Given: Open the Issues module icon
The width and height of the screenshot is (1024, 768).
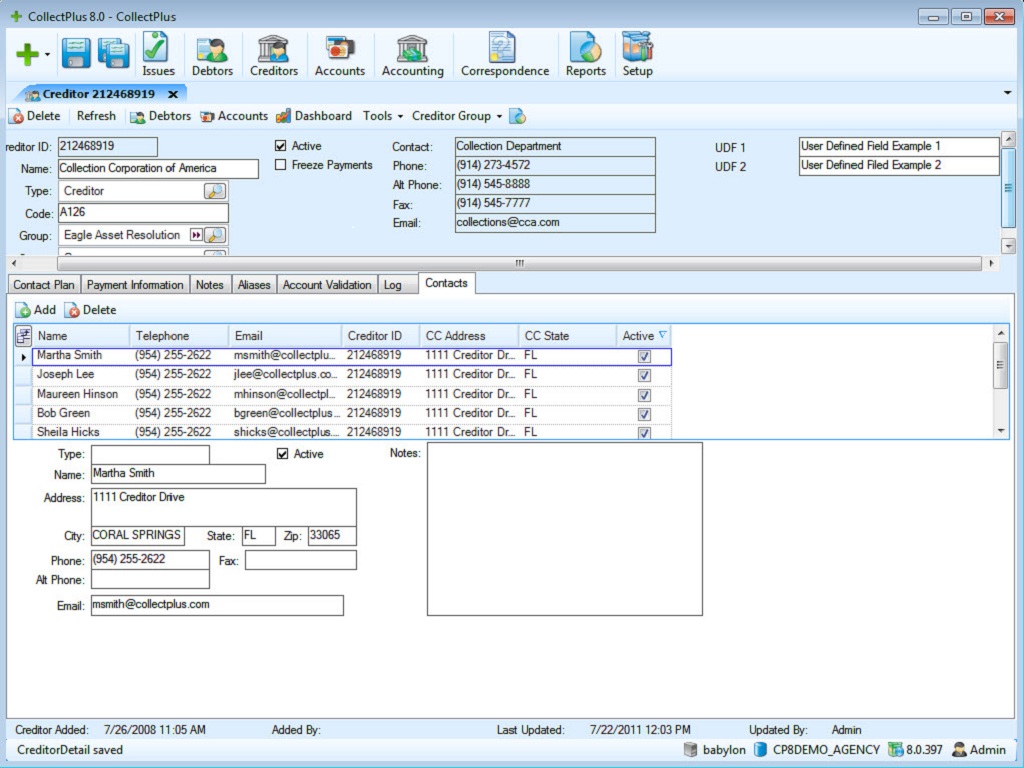Looking at the screenshot, I should tap(157, 55).
